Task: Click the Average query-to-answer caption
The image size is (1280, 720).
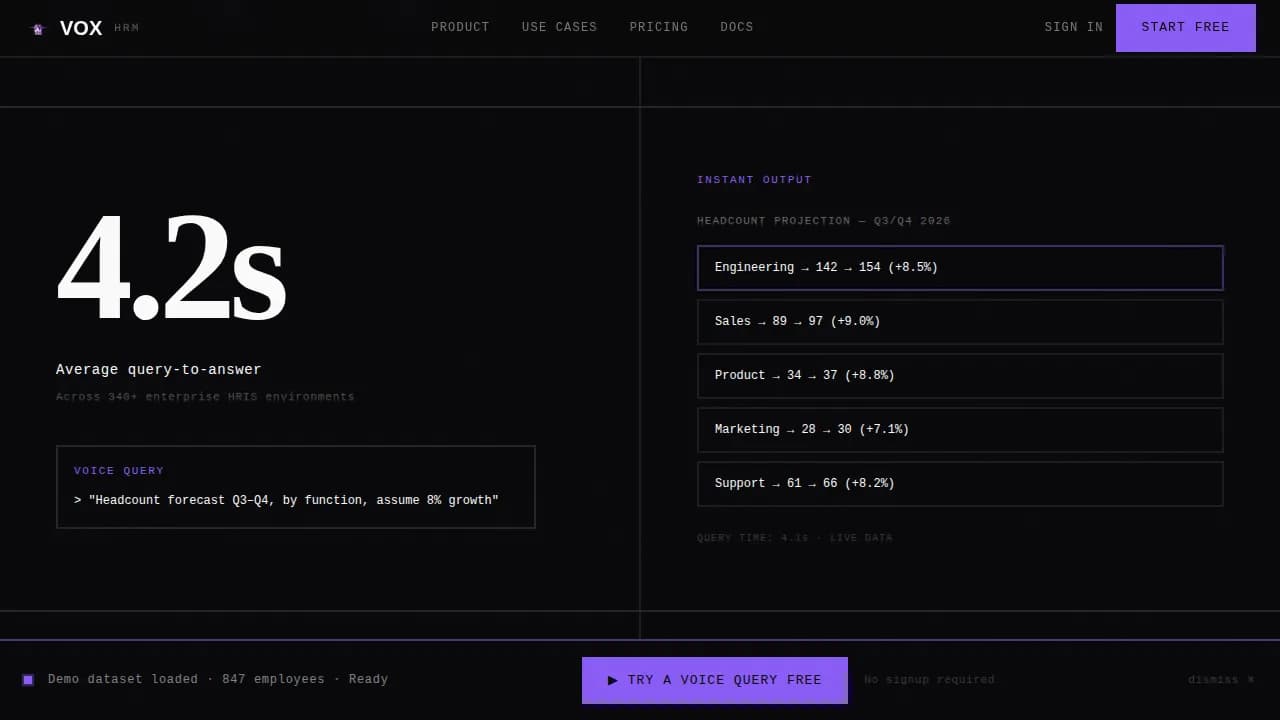Action: pos(159,370)
